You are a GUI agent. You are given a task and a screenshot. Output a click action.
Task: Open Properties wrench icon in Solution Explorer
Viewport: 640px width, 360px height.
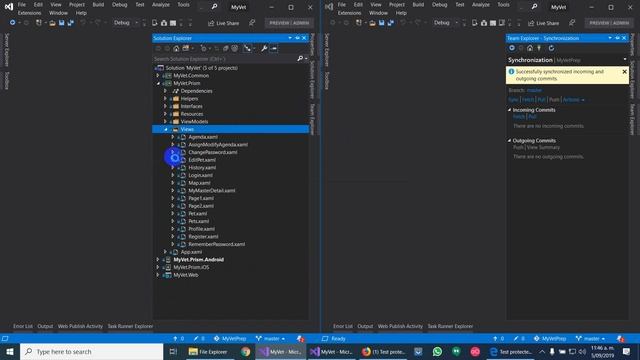(264, 49)
